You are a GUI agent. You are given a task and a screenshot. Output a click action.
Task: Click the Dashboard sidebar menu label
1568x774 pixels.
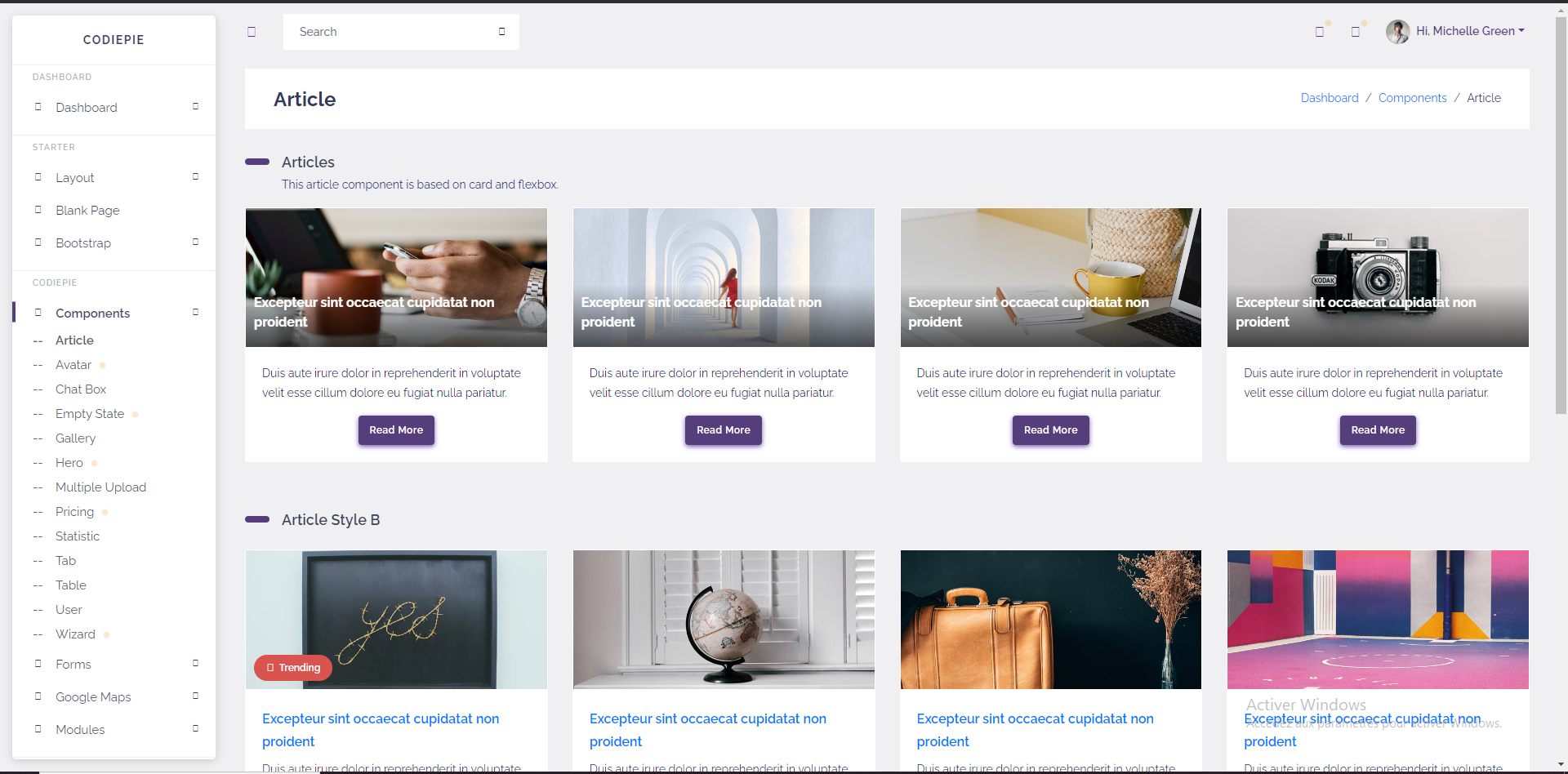click(87, 108)
